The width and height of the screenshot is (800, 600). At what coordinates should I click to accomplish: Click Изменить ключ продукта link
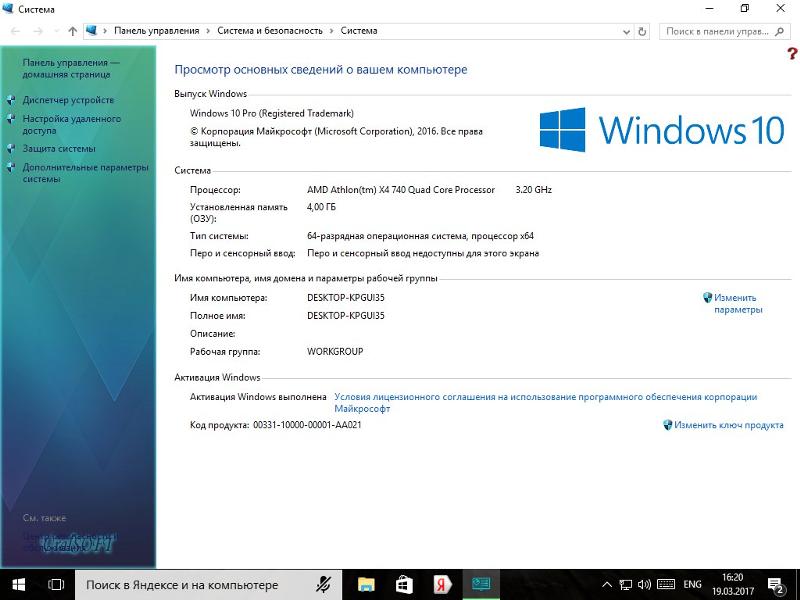pyautogui.click(x=729, y=424)
